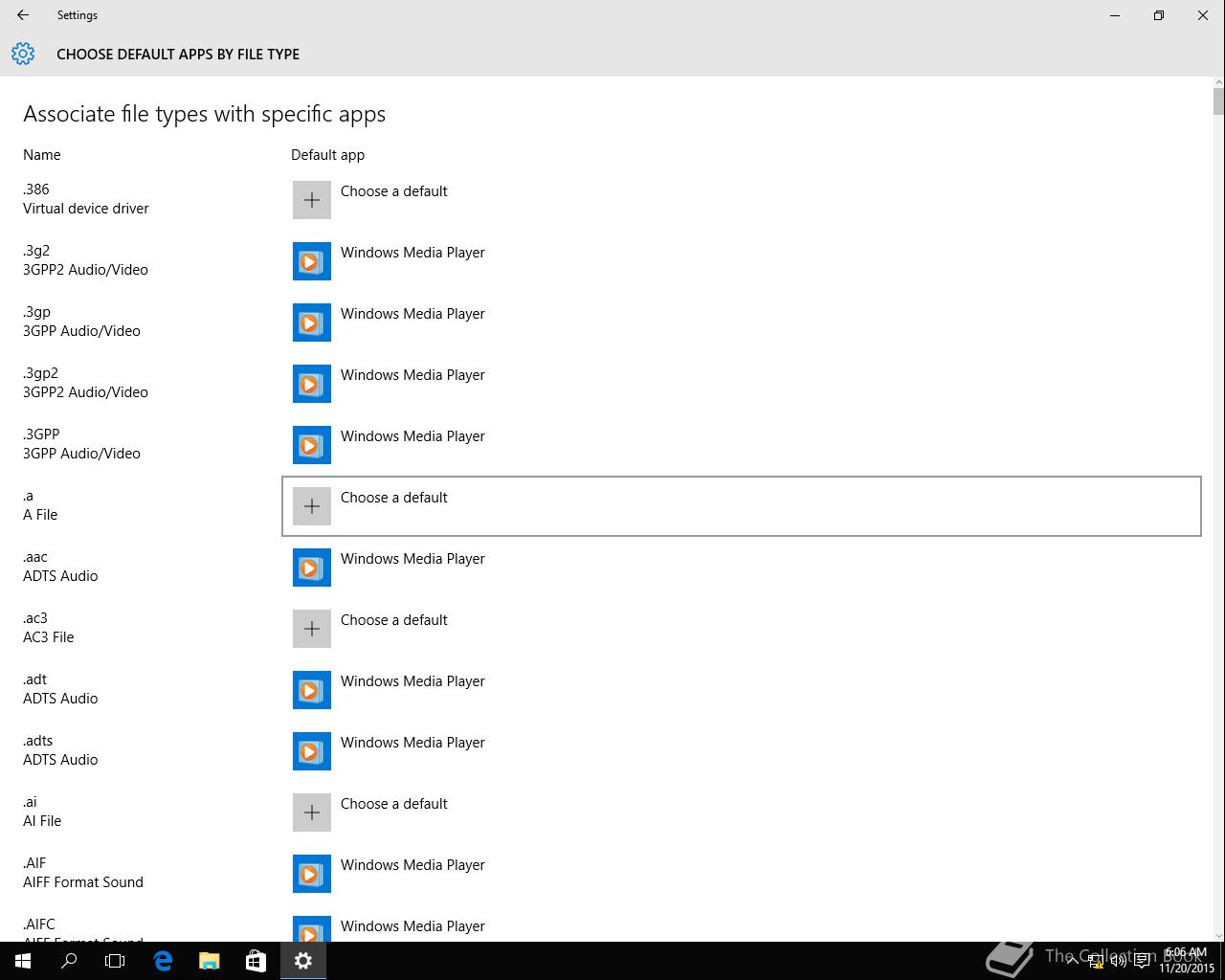Open File Explorer from taskbar

[x=209, y=961]
